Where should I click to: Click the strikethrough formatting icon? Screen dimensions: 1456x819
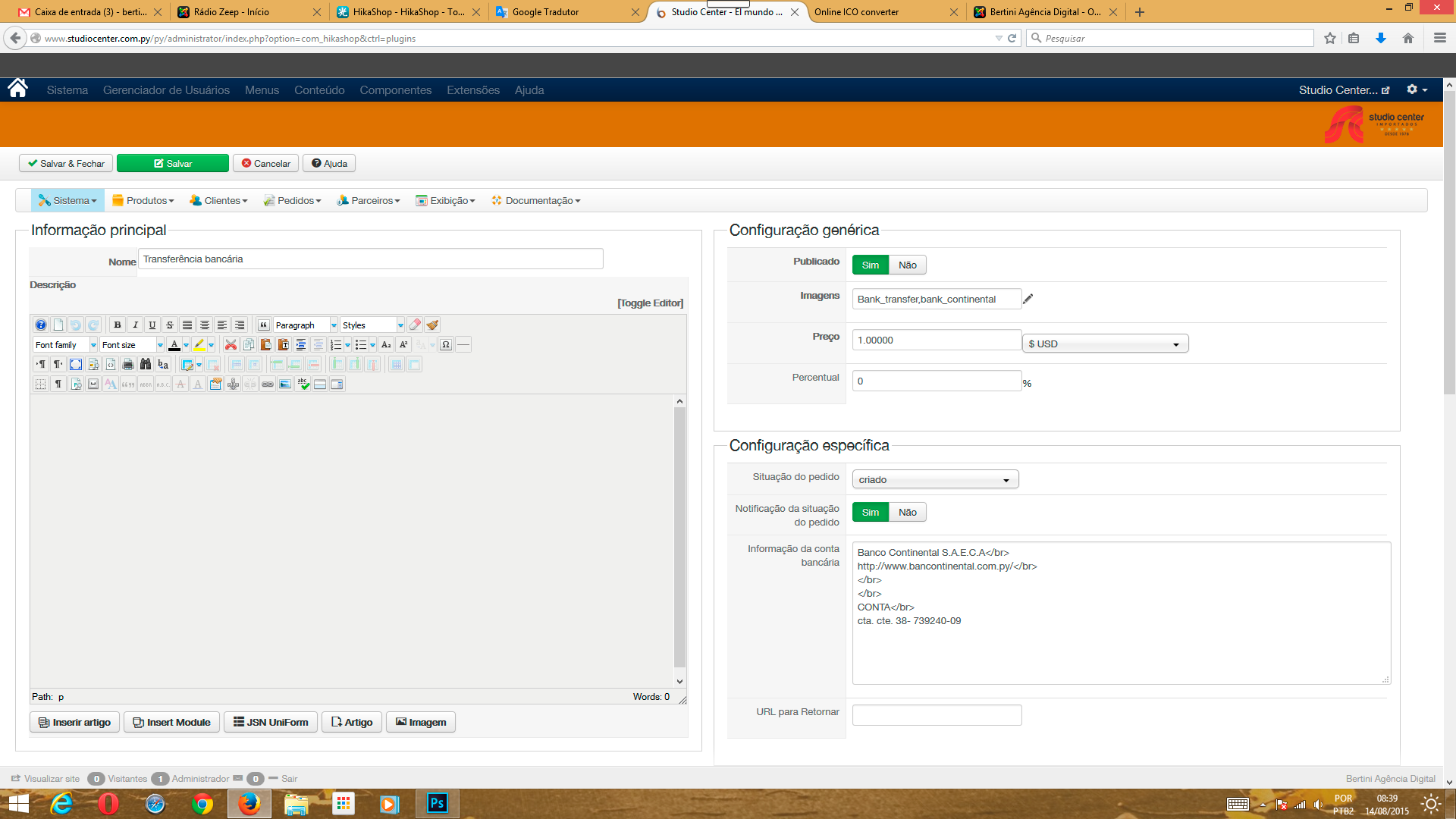click(x=170, y=325)
